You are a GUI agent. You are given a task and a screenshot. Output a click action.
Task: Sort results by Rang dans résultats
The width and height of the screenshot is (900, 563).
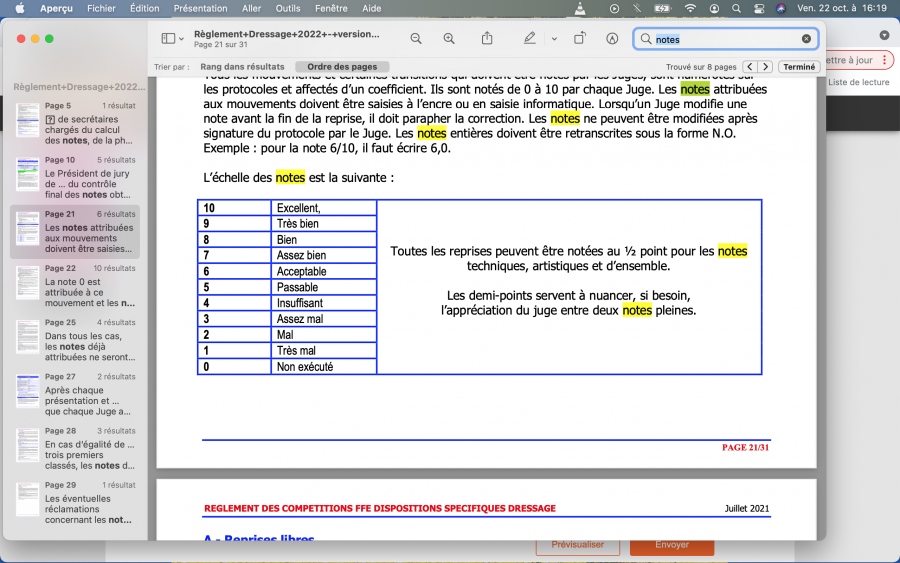click(x=242, y=67)
